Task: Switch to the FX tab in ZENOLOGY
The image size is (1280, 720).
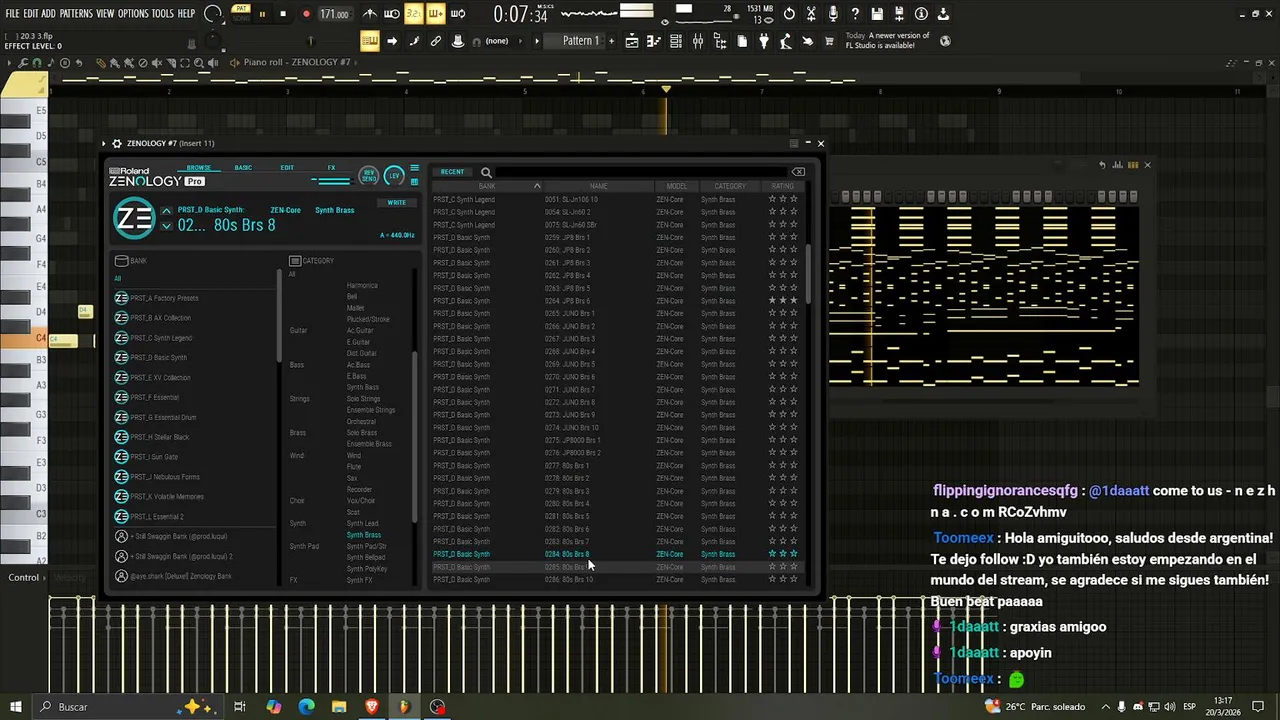Action: (332, 167)
